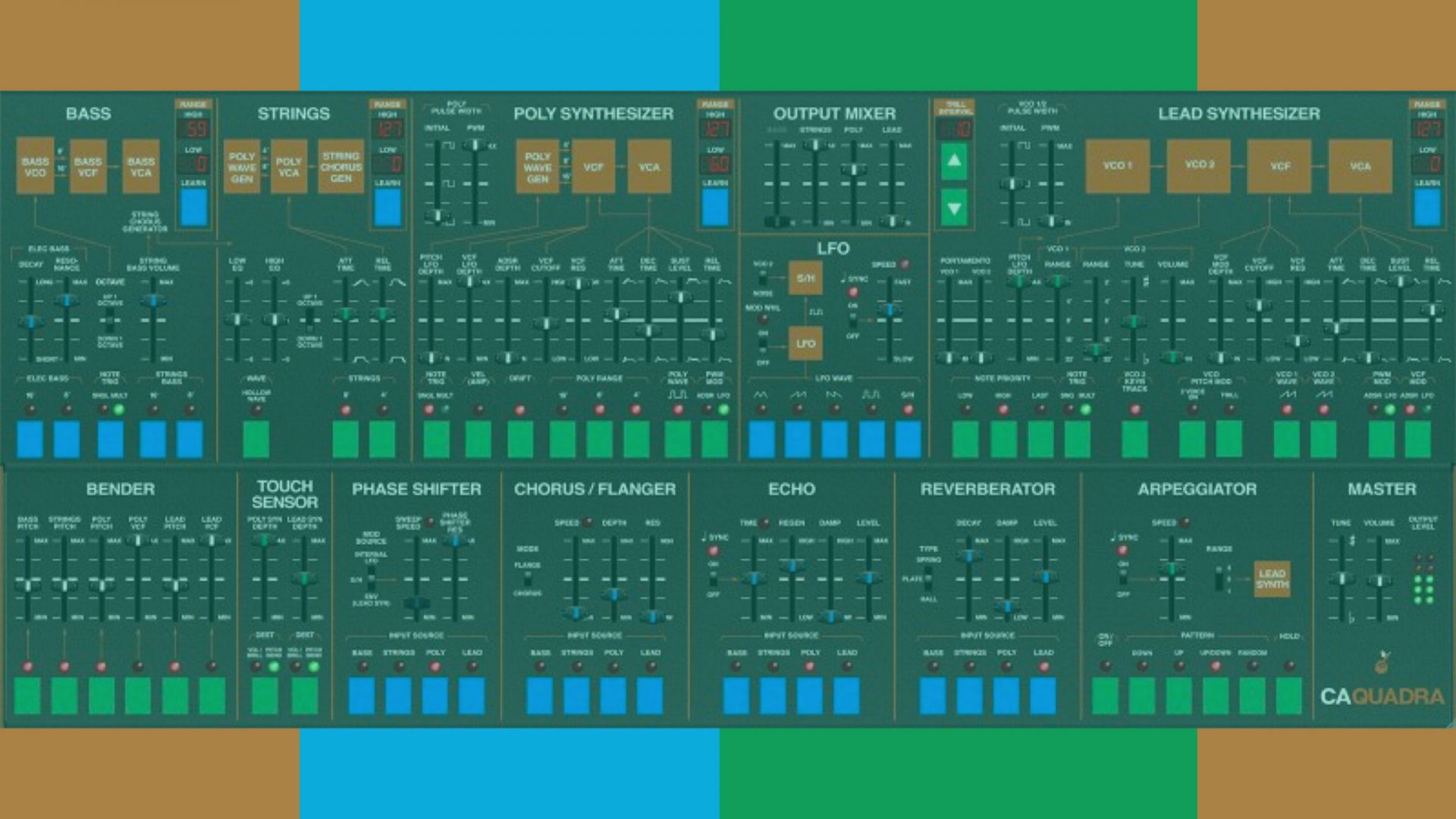The width and height of the screenshot is (1456, 819).
Task: Select the sawtooth LFO waveform
Action: [x=798, y=440]
